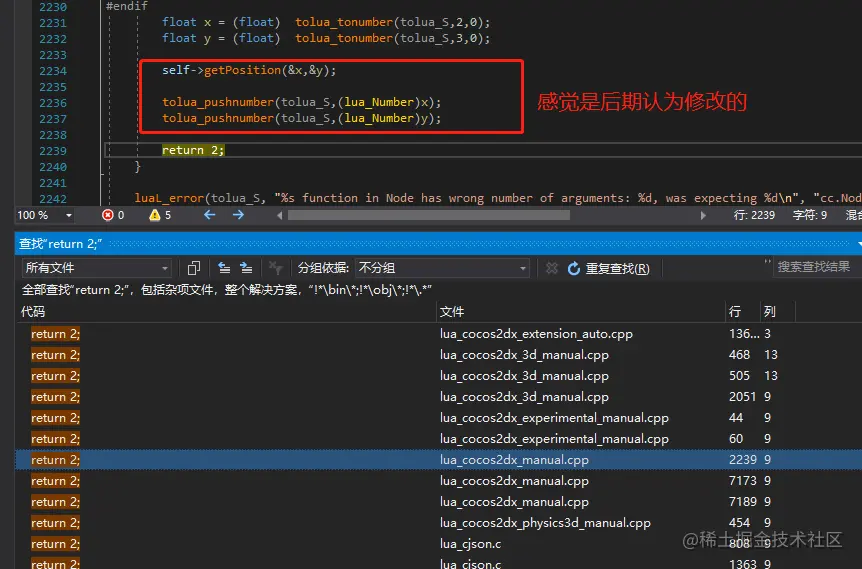Select lua_cocos2dx_3d_manual.cpp result at line 505
The image size is (862, 569).
coord(439,375)
